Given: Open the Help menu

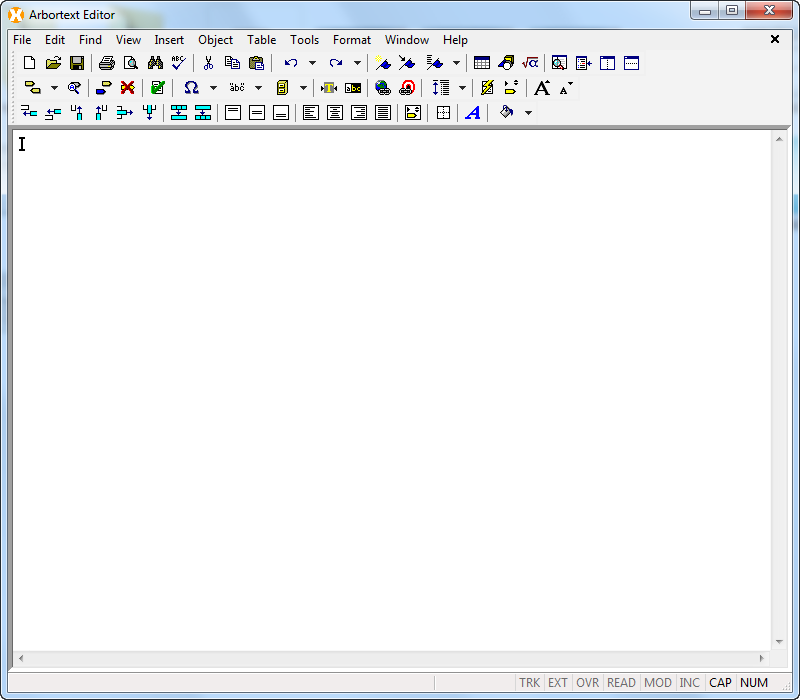Looking at the screenshot, I should (455, 40).
